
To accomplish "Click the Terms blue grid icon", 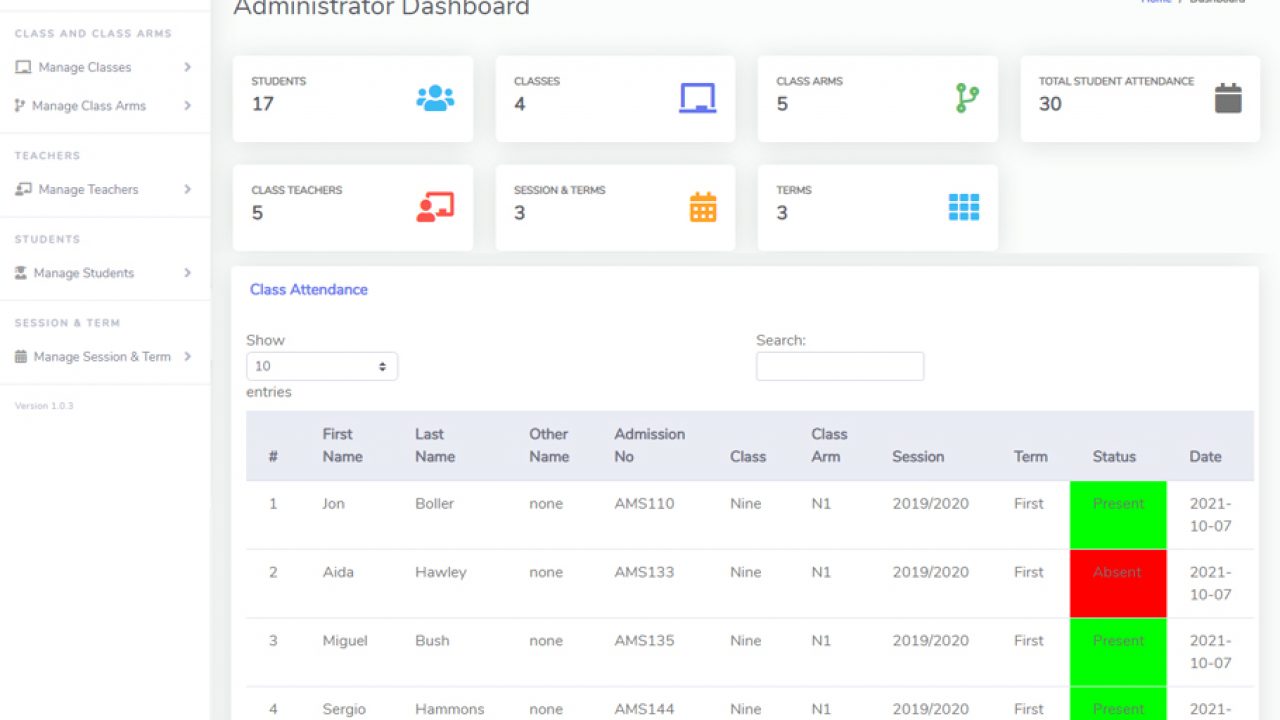I will coord(964,207).
